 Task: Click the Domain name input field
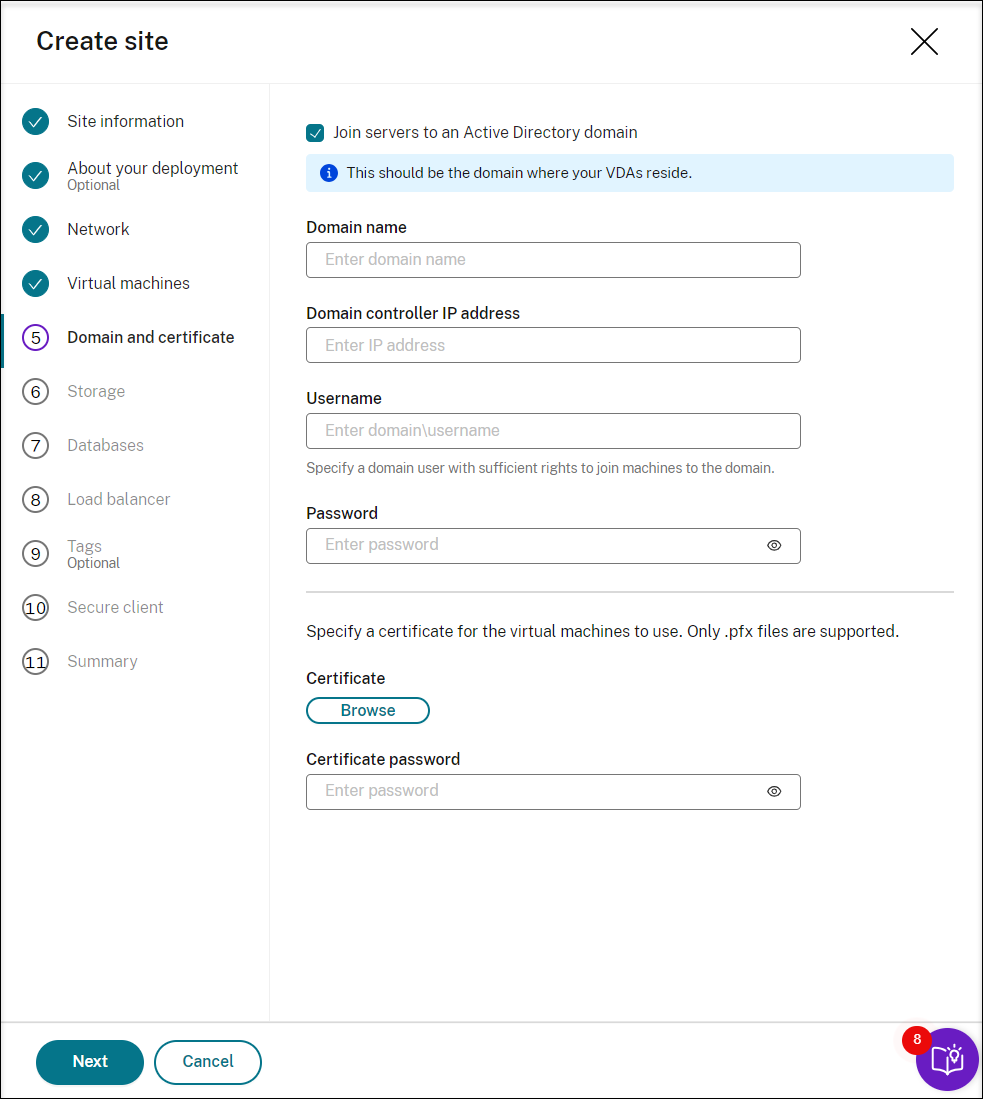point(553,260)
